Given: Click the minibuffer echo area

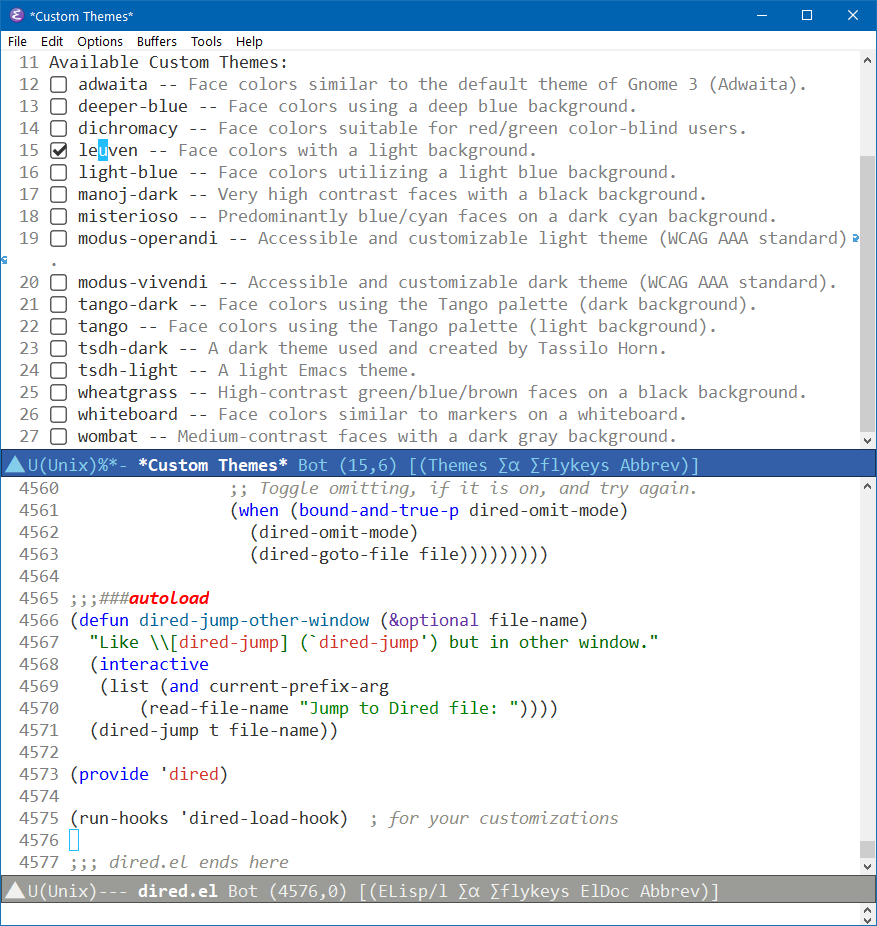Looking at the screenshot, I should (x=430, y=915).
